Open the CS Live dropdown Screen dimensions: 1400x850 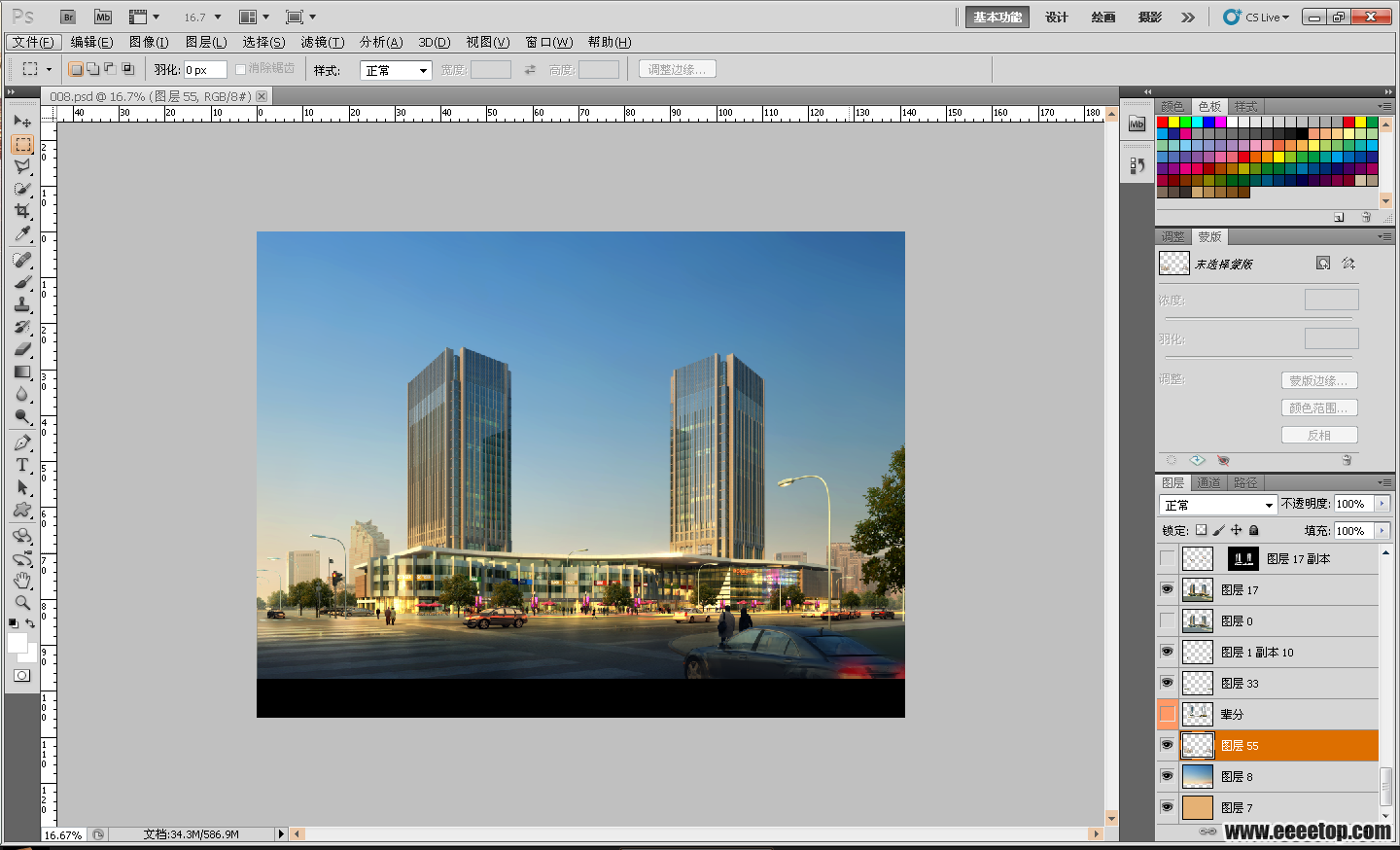(1256, 18)
